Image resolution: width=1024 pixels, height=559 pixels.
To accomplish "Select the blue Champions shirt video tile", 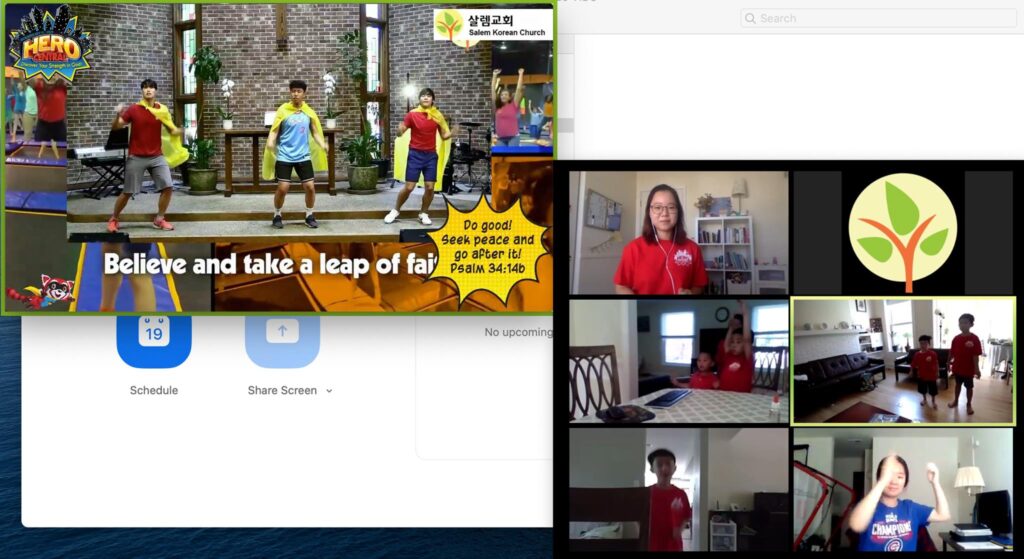I will [x=903, y=490].
